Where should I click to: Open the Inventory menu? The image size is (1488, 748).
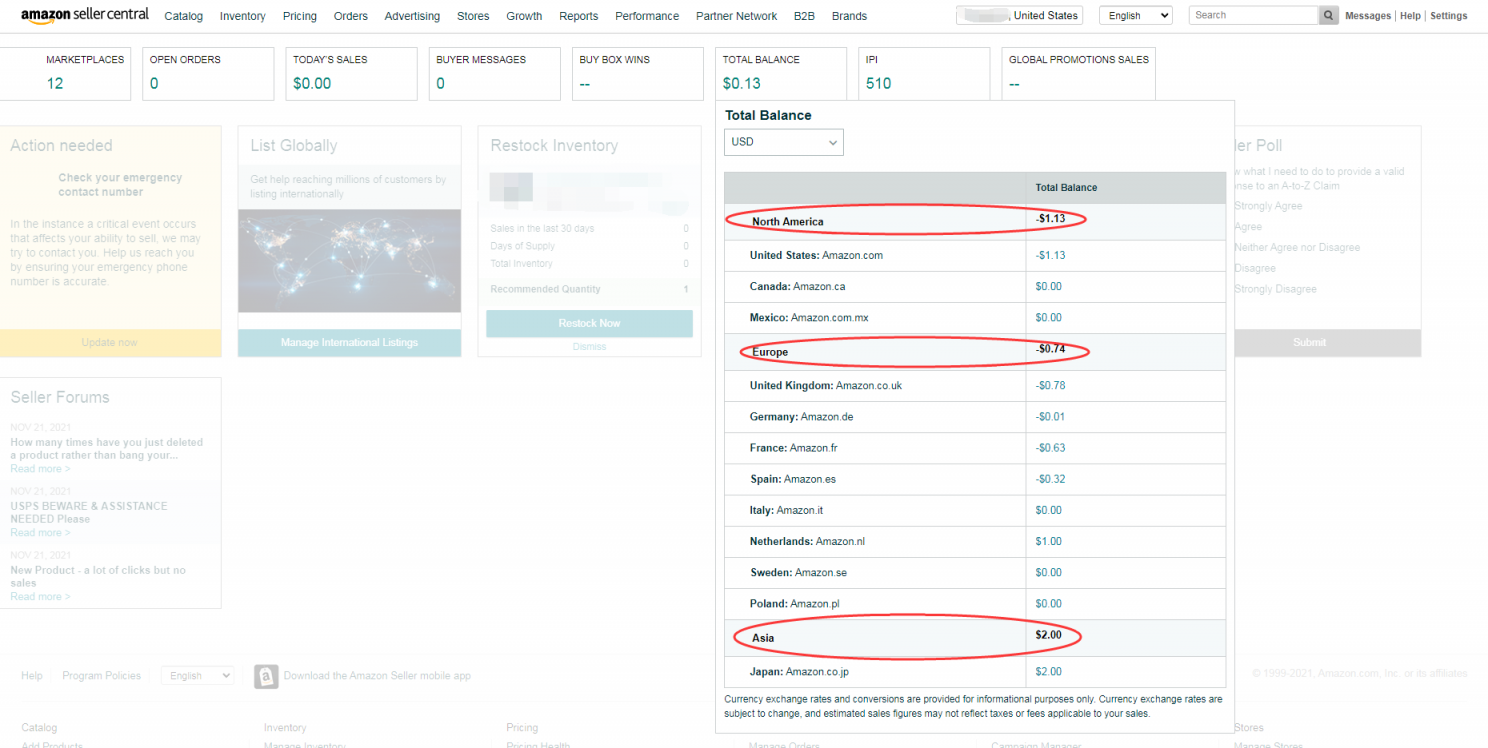click(243, 16)
